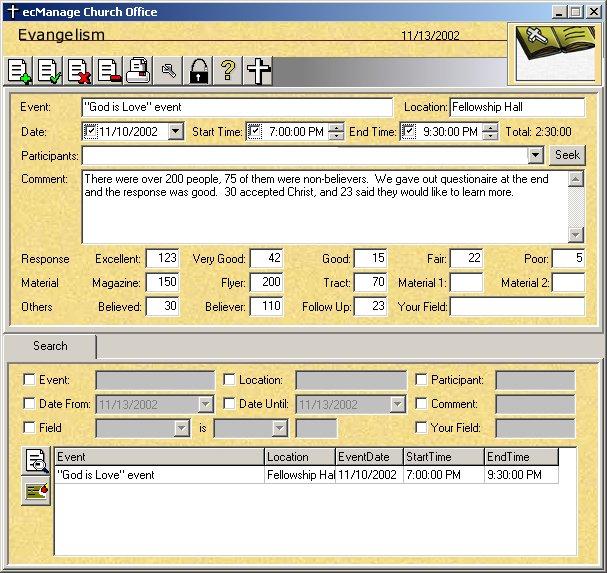Open the Date picker dropdown arrow

[x=175, y=131]
